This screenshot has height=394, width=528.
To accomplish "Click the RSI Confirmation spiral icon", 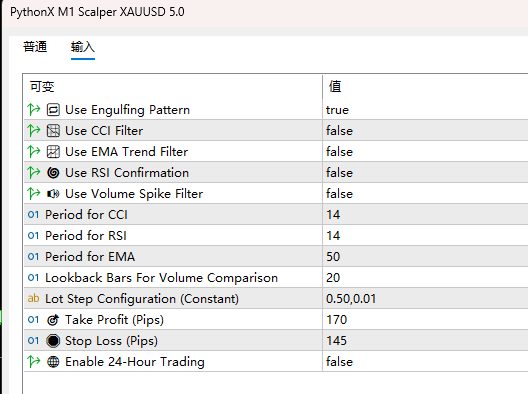I will (53, 173).
